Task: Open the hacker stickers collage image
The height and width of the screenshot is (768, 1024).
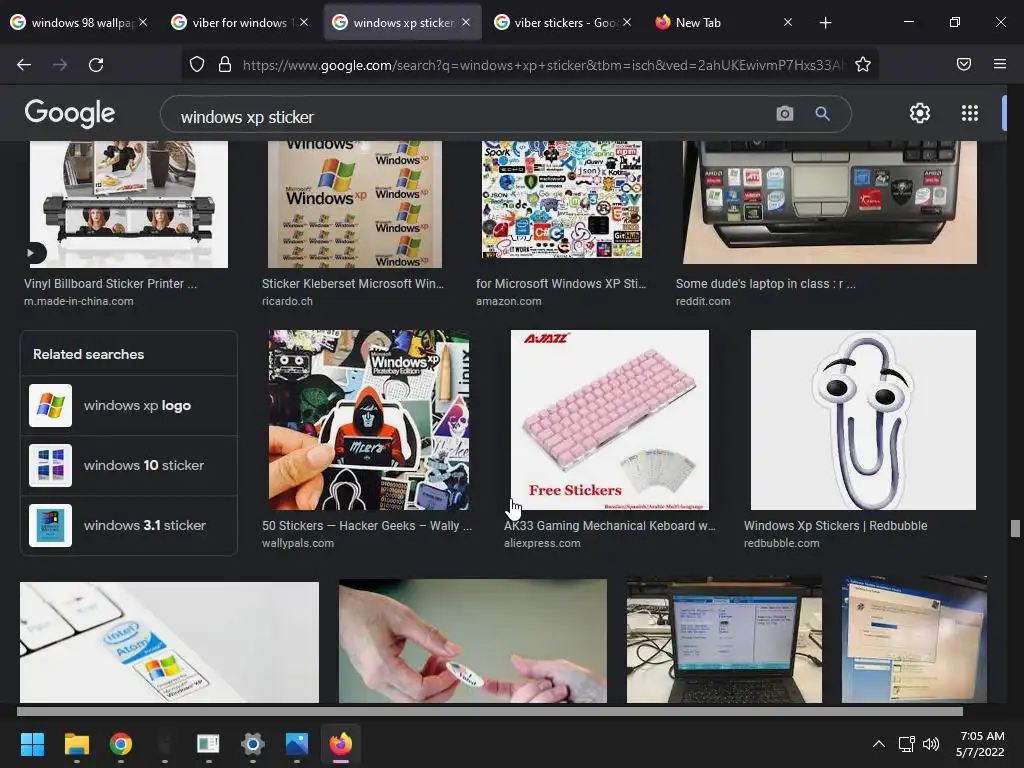Action: click(x=369, y=420)
